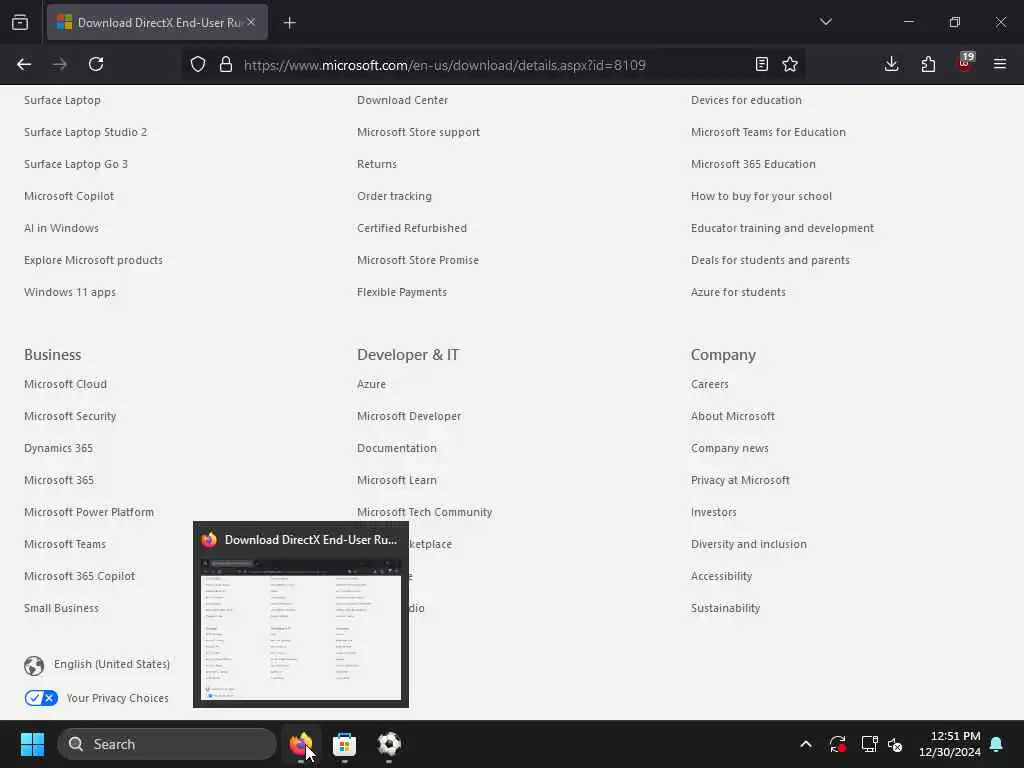Open the Firefox downloads panel
This screenshot has width=1024, height=768.
point(891,64)
